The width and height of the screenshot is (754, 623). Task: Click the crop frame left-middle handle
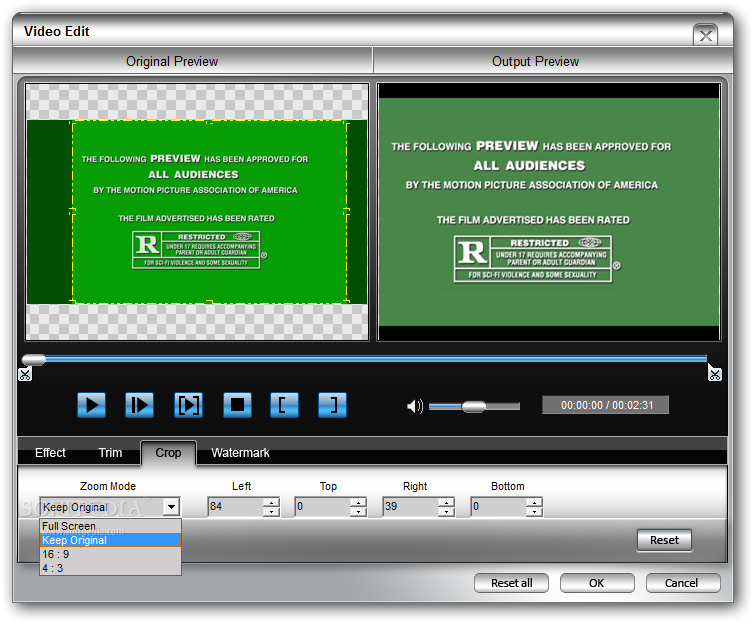click(73, 211)
